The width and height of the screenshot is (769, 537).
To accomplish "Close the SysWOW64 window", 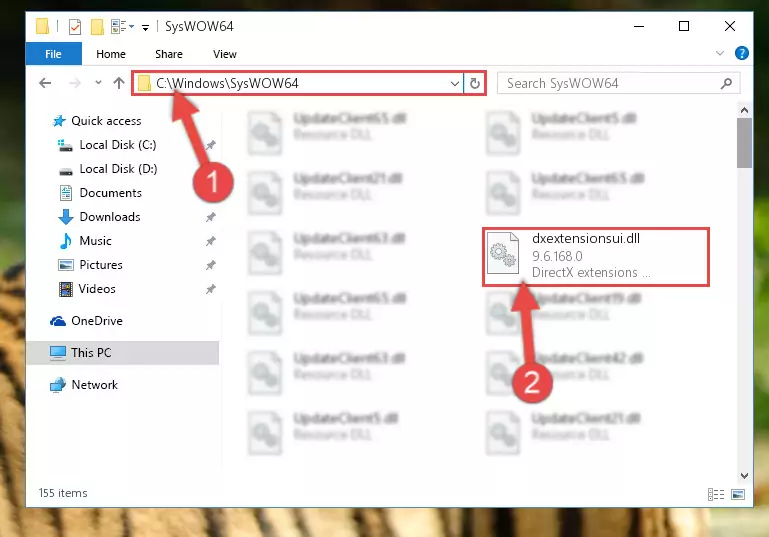I will (730, 26).
